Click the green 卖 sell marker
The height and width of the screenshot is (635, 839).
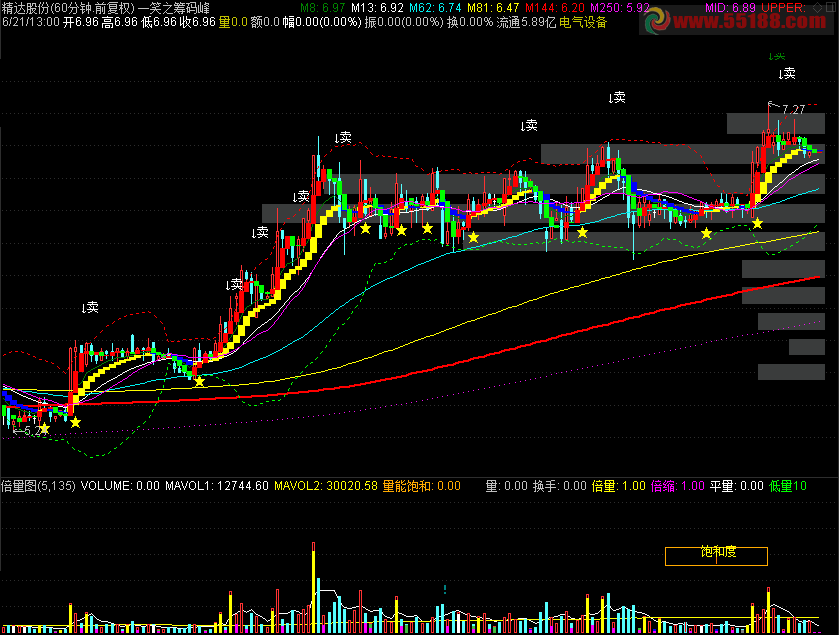tap(776, 56)
